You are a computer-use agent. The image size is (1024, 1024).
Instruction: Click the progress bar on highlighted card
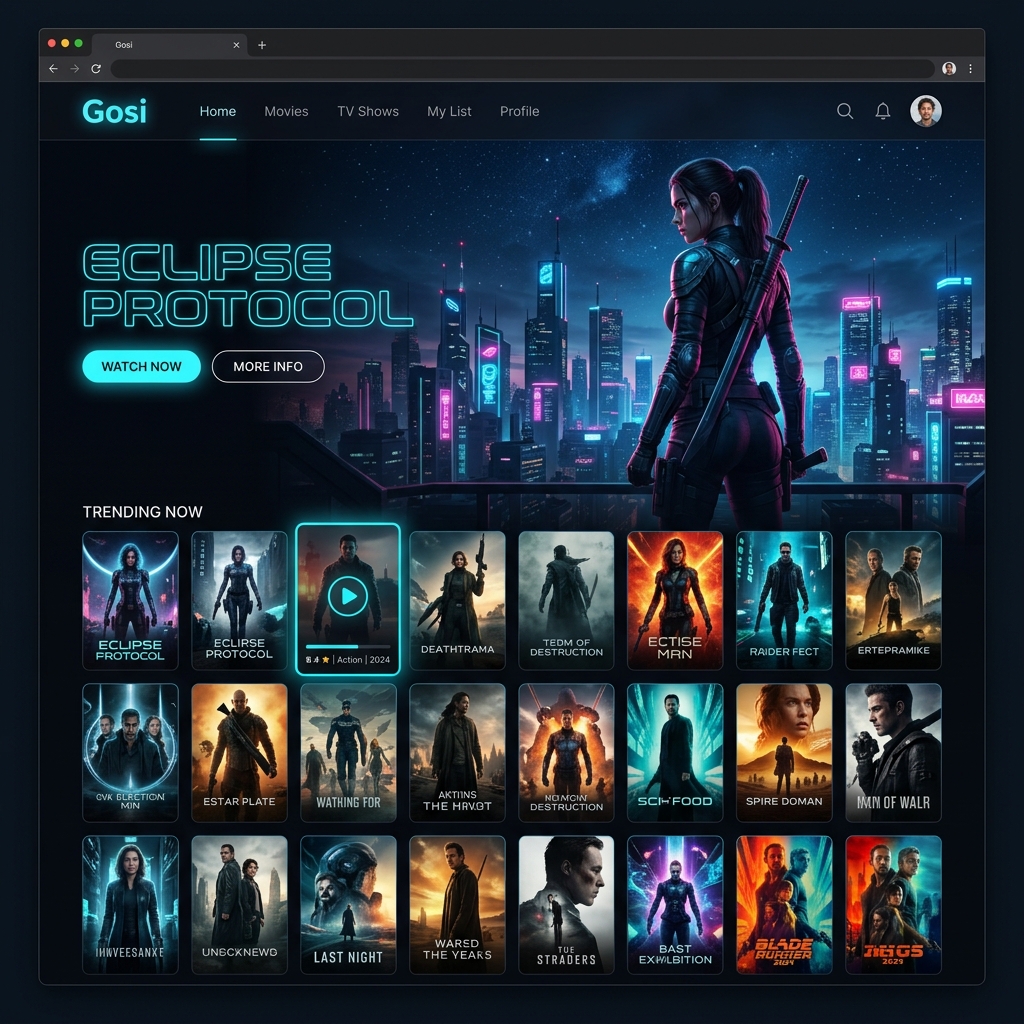point(347,647)
